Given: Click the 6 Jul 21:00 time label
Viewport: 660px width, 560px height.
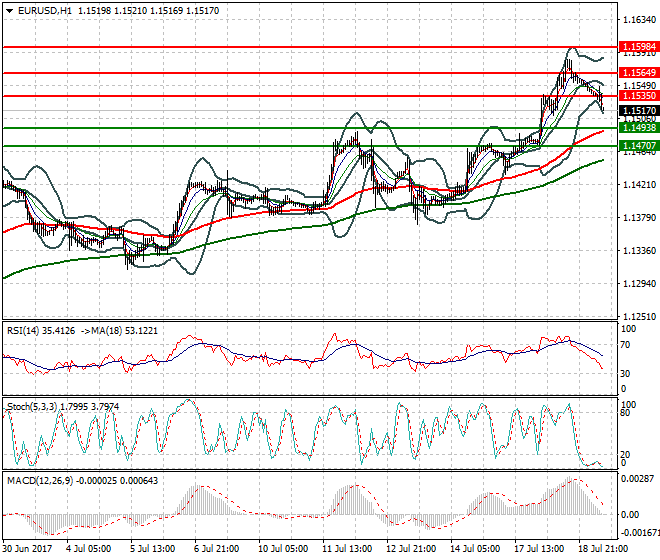Looking at the screenshot, I should tap(216, 549).
